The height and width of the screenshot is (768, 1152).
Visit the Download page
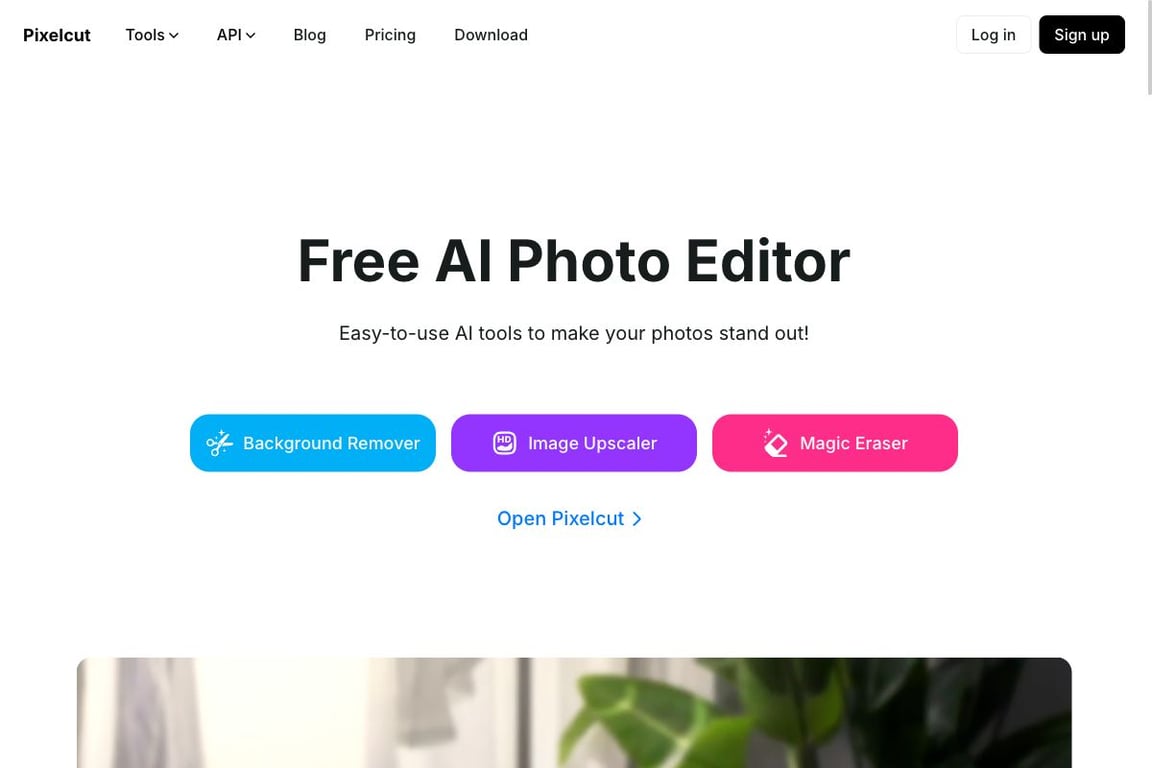tap(491, 35)
